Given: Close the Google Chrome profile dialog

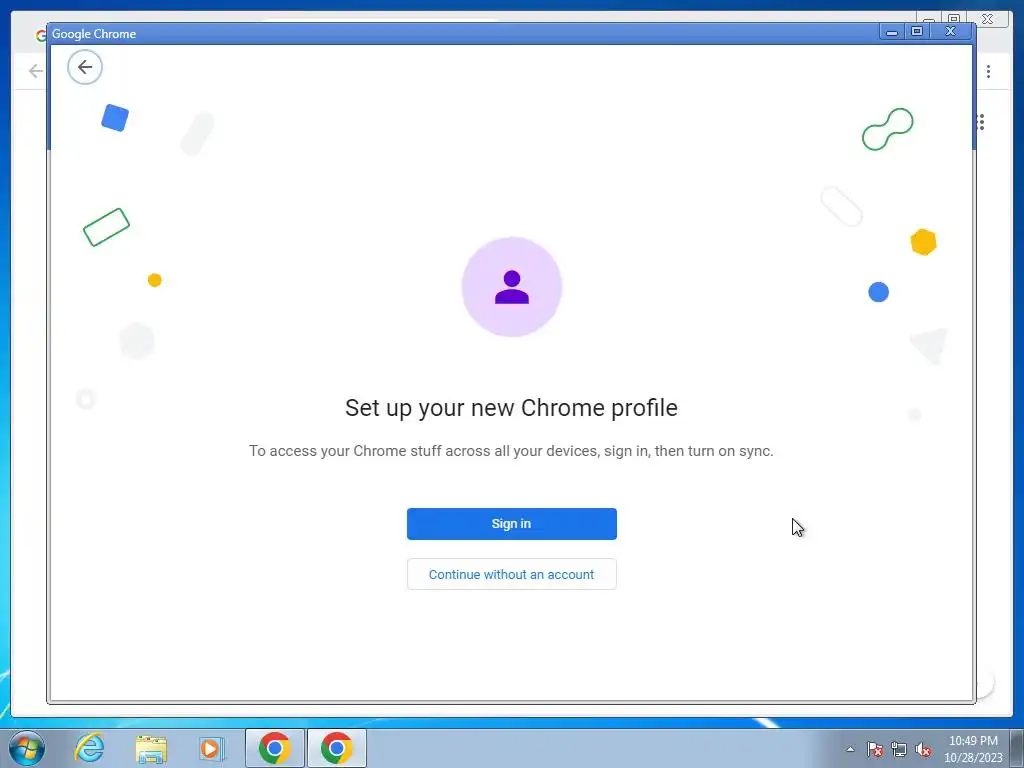Looking at the screenshot, I should (x=951, y=31).
